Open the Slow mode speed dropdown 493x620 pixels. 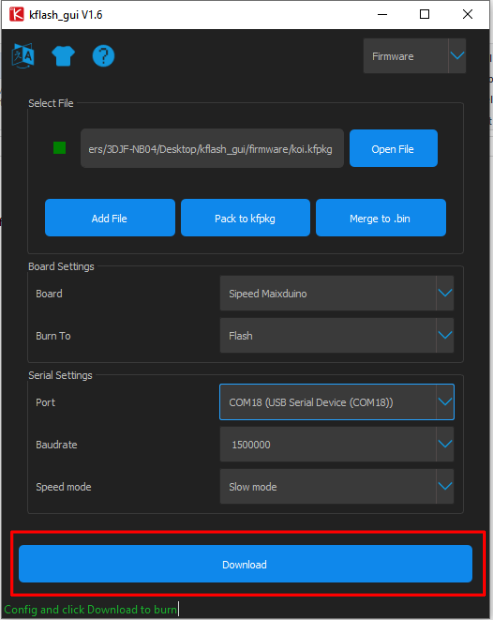click(x=337, y=486)
